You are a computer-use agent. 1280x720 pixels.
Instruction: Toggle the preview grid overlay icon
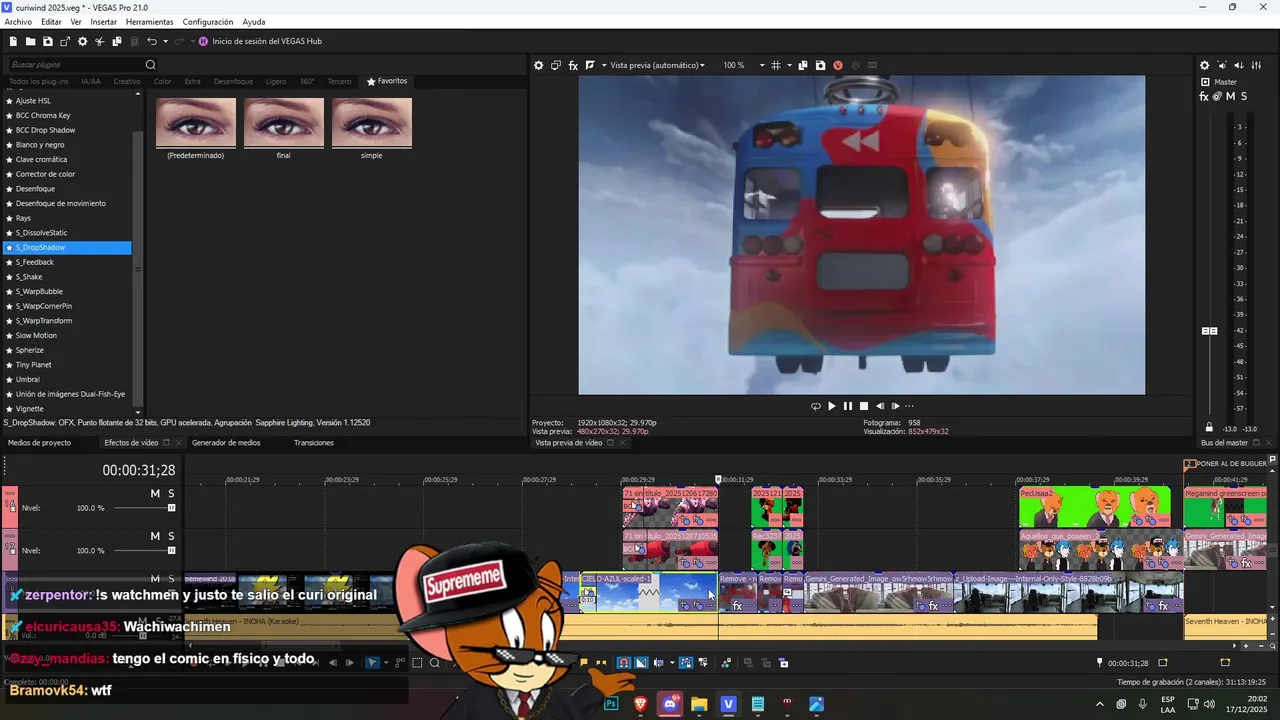[775, 65]
